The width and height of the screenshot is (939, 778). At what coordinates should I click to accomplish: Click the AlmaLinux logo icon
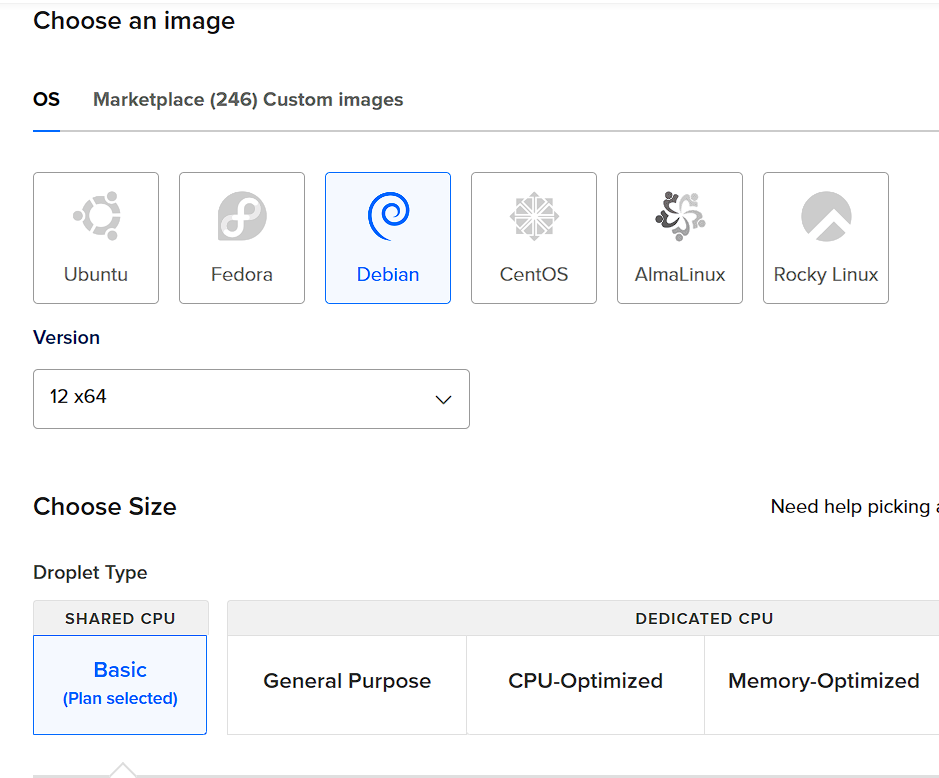(680, 216)
